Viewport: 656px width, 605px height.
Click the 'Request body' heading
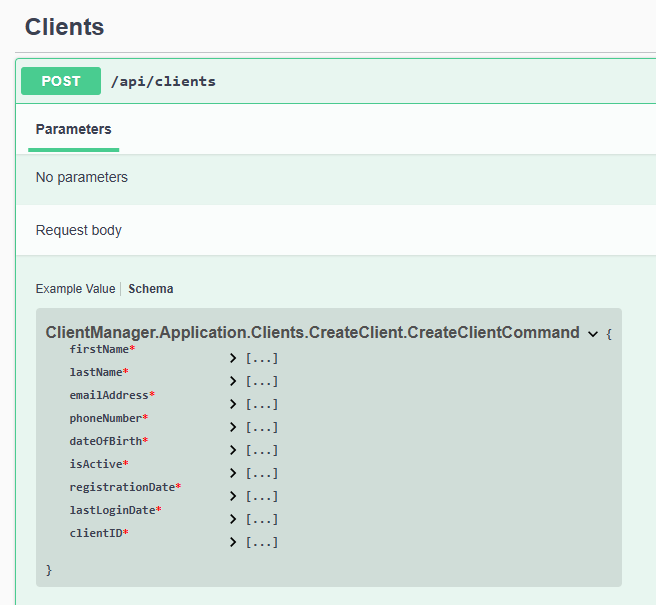coord(79,230)
